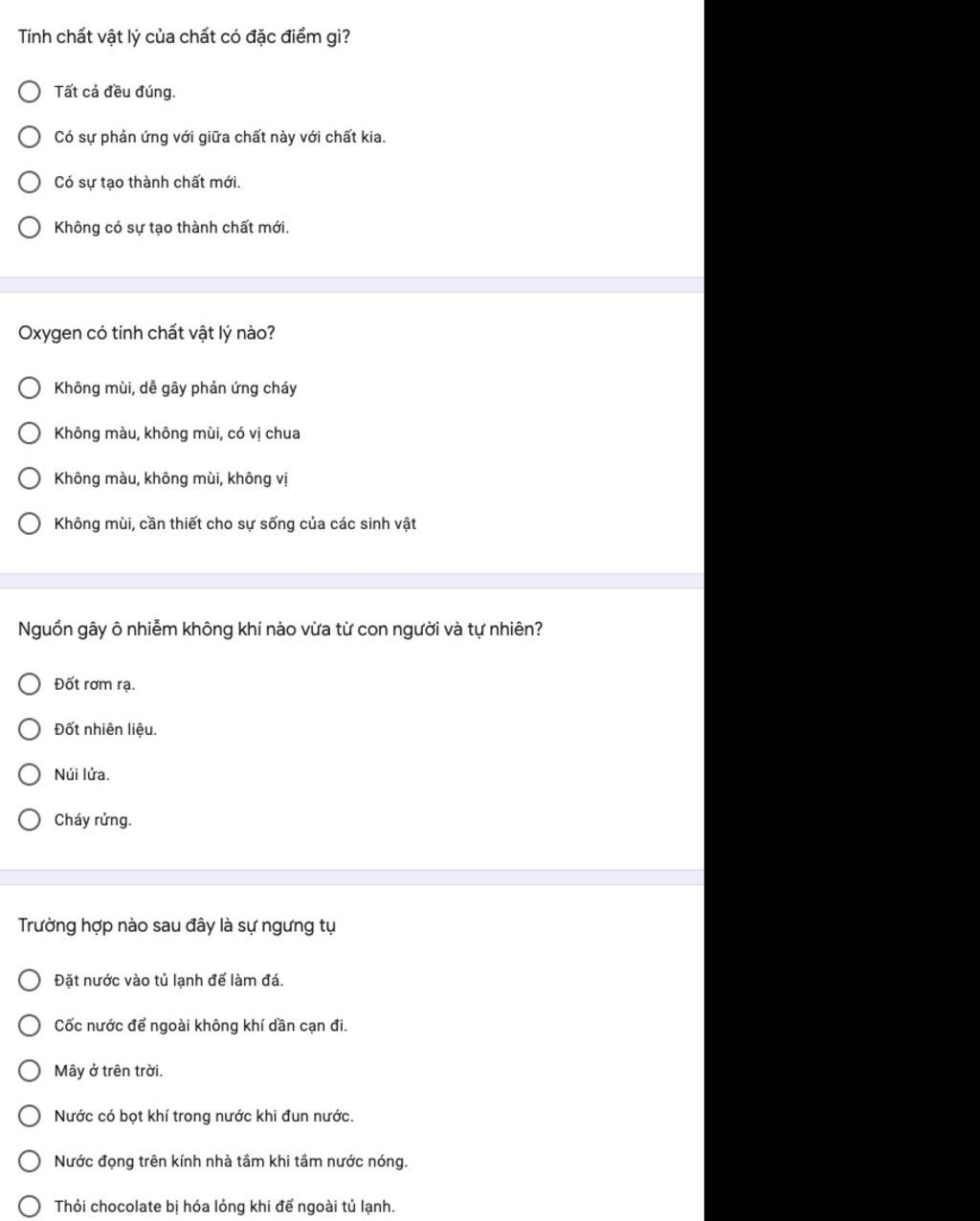Select "Không có sự tạo thành chất mới."

pyautogui.click(x=30, y=228)
